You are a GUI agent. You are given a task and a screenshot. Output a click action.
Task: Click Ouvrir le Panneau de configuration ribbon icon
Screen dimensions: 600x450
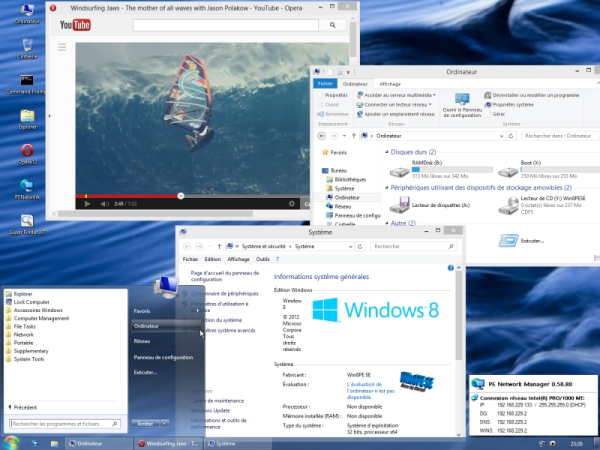[462, 105]
